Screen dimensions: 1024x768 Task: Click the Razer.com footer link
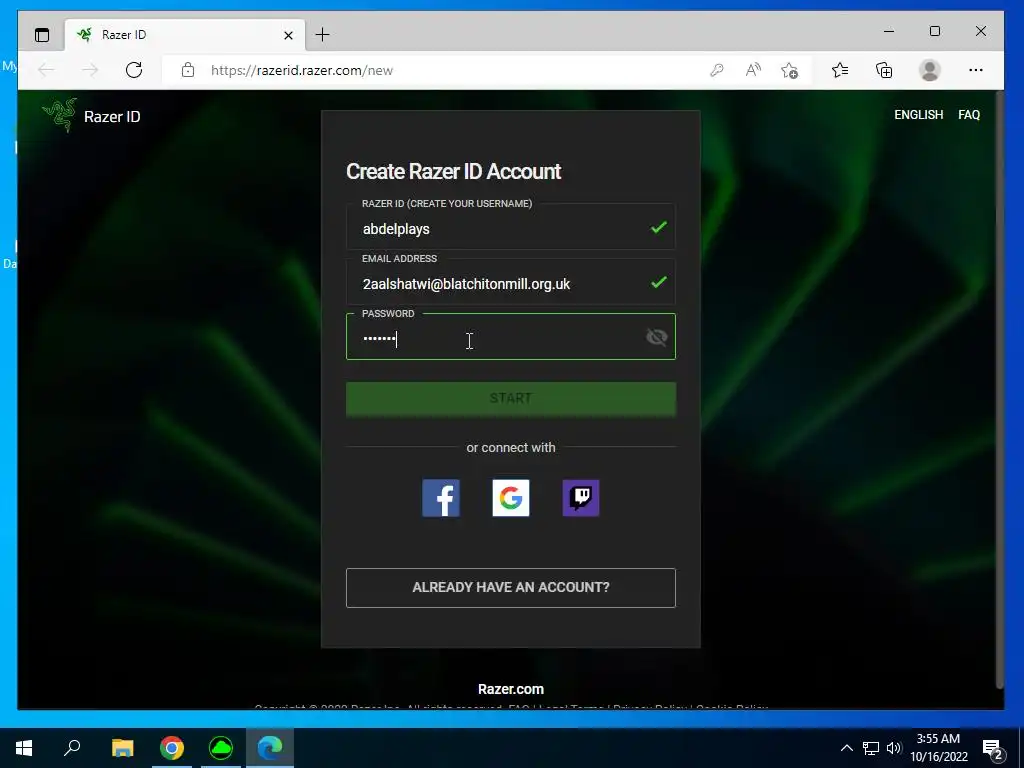[x=511, y=689]
